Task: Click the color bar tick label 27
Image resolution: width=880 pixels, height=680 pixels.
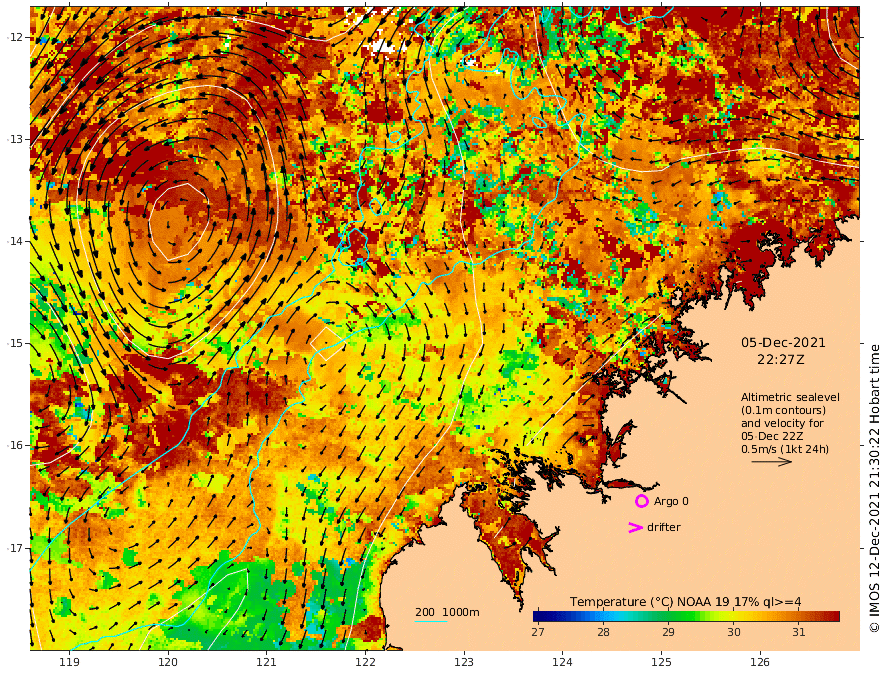Action: (x=538, y=632)
